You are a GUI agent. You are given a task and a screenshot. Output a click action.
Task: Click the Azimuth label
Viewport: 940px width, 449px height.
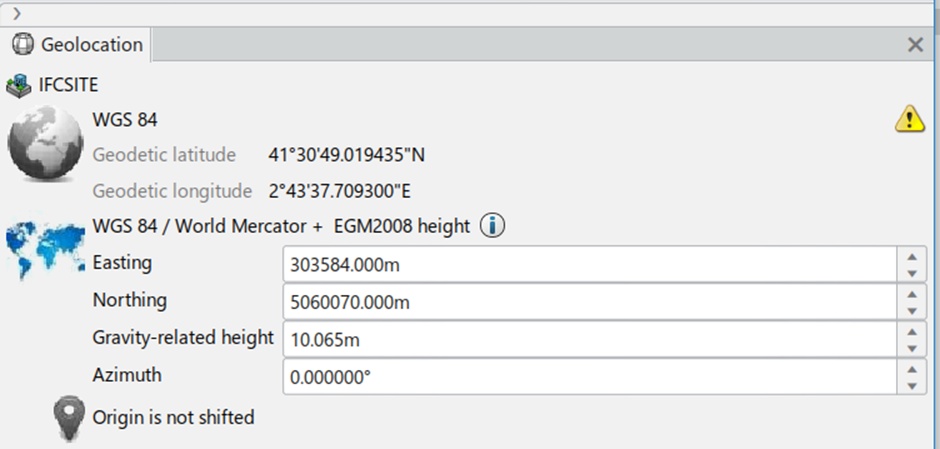127,375
